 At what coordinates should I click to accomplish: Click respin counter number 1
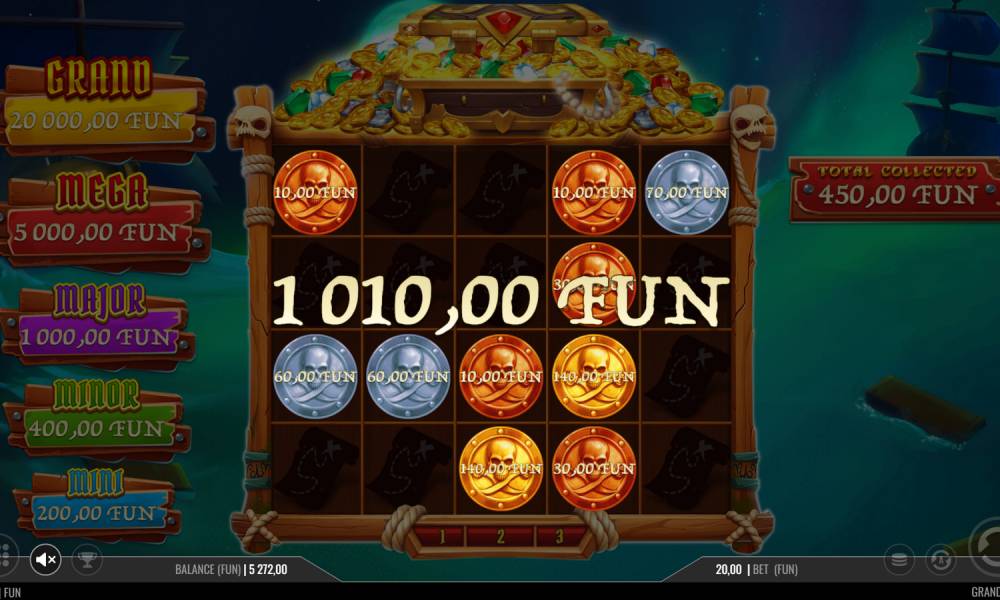coord(441,536)
